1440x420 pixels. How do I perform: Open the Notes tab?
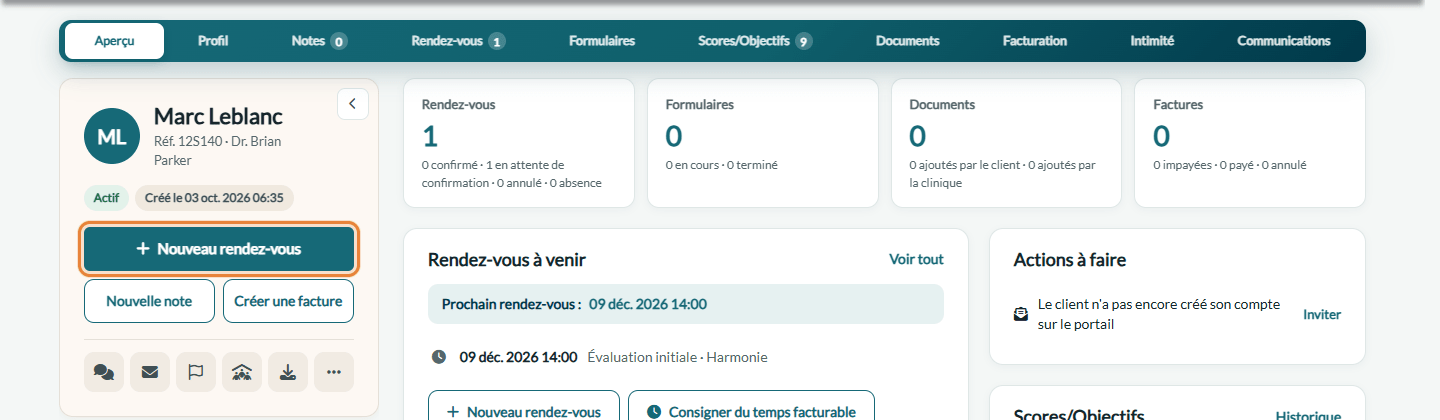319,41
